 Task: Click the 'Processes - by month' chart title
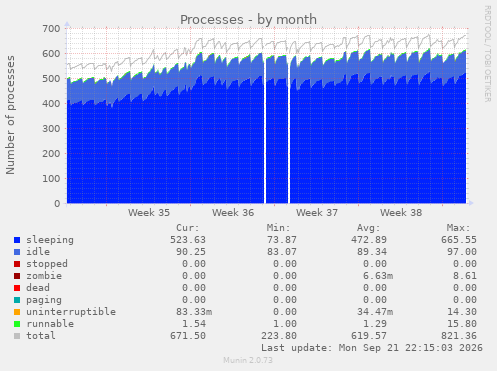pos(248,20)
